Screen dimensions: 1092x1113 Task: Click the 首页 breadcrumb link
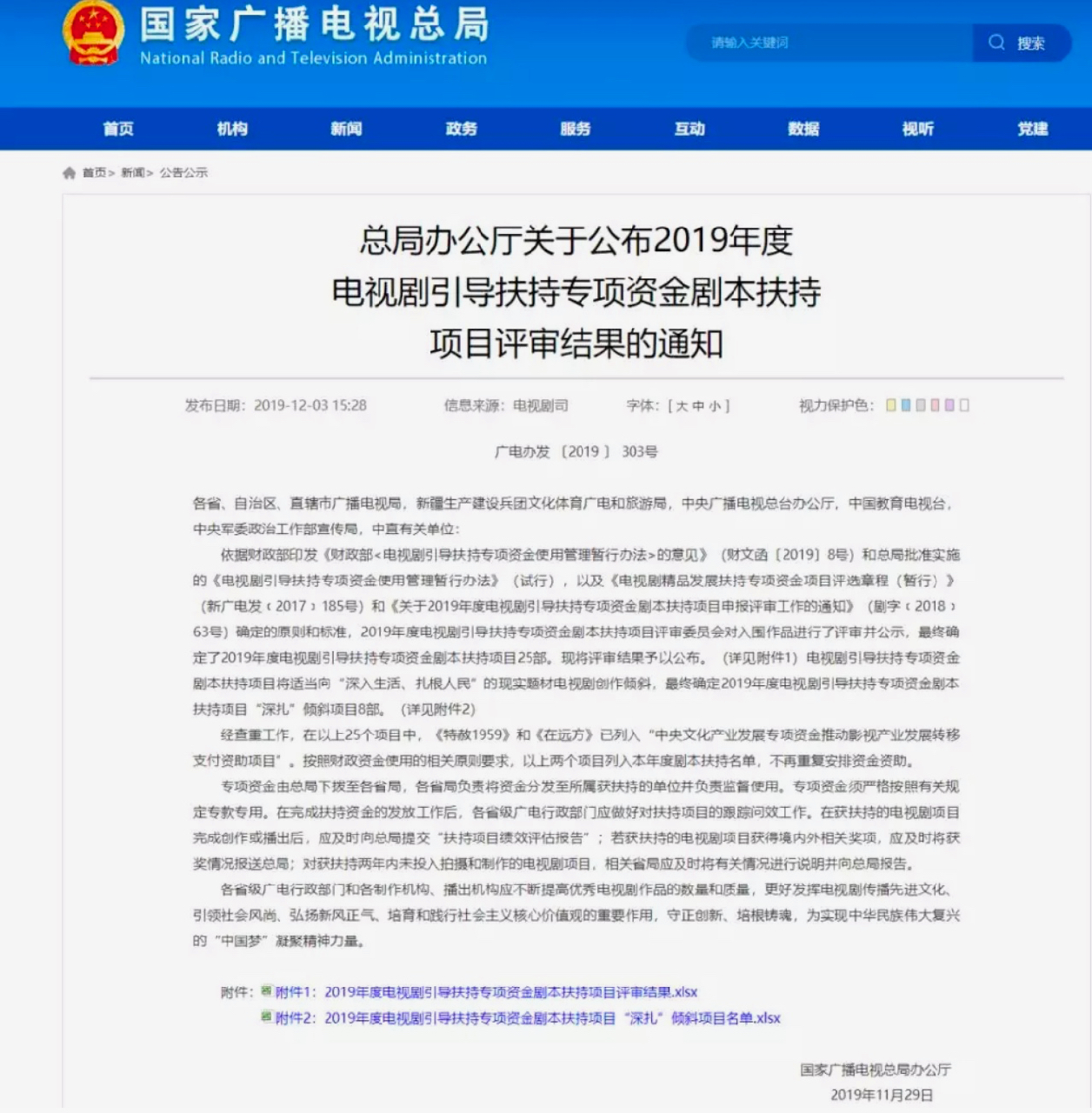click(95, 173)
